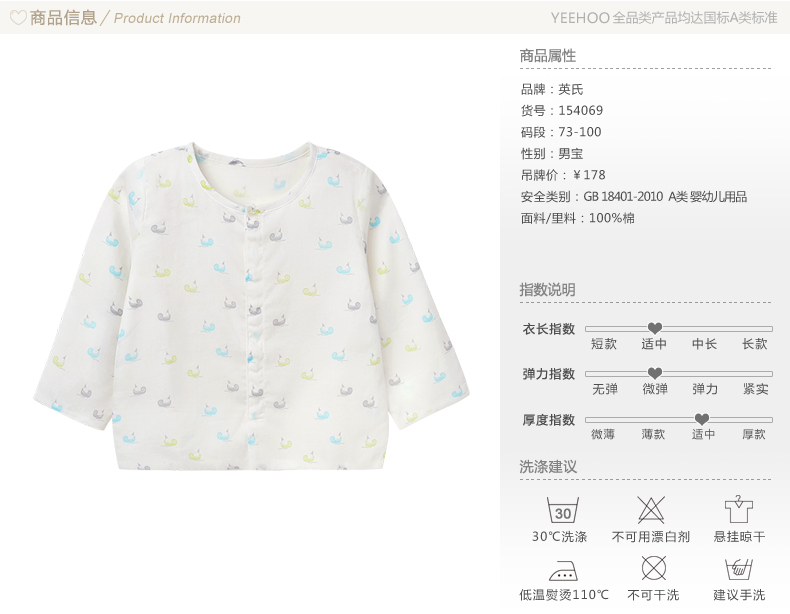Viewport: 790px width, 614px height.
Task: Click the heart marker on 弹力指数 slider
Action: 654,373
